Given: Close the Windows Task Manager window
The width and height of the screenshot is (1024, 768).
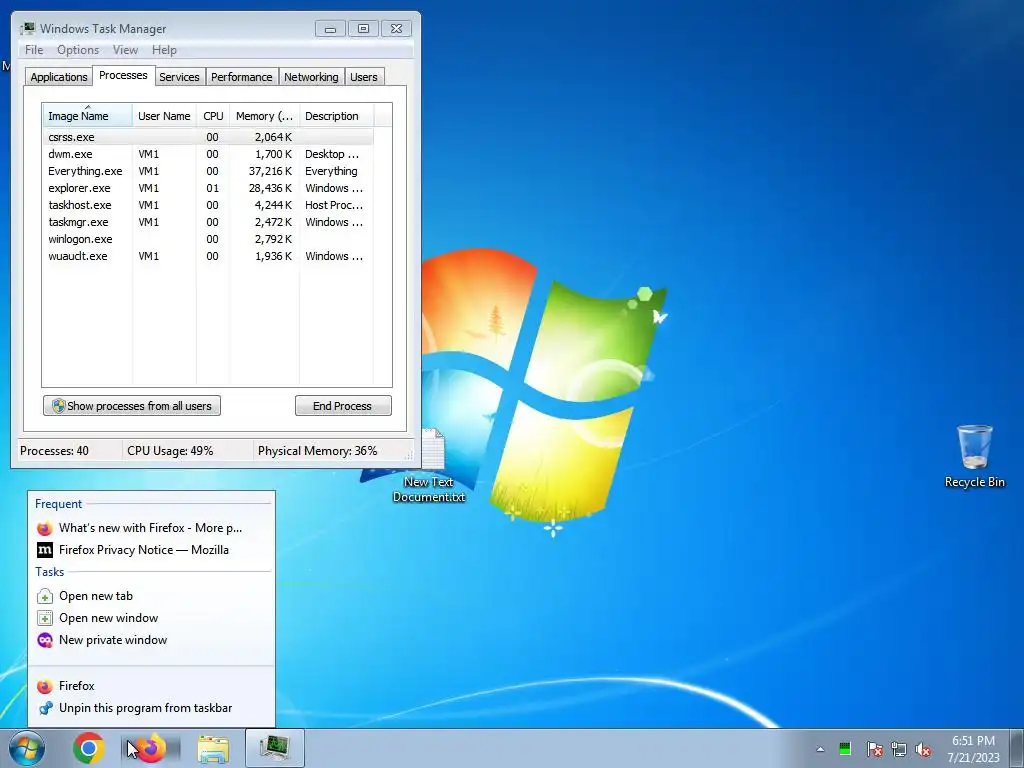Looking at the screenshot, I should coord(396,28).
